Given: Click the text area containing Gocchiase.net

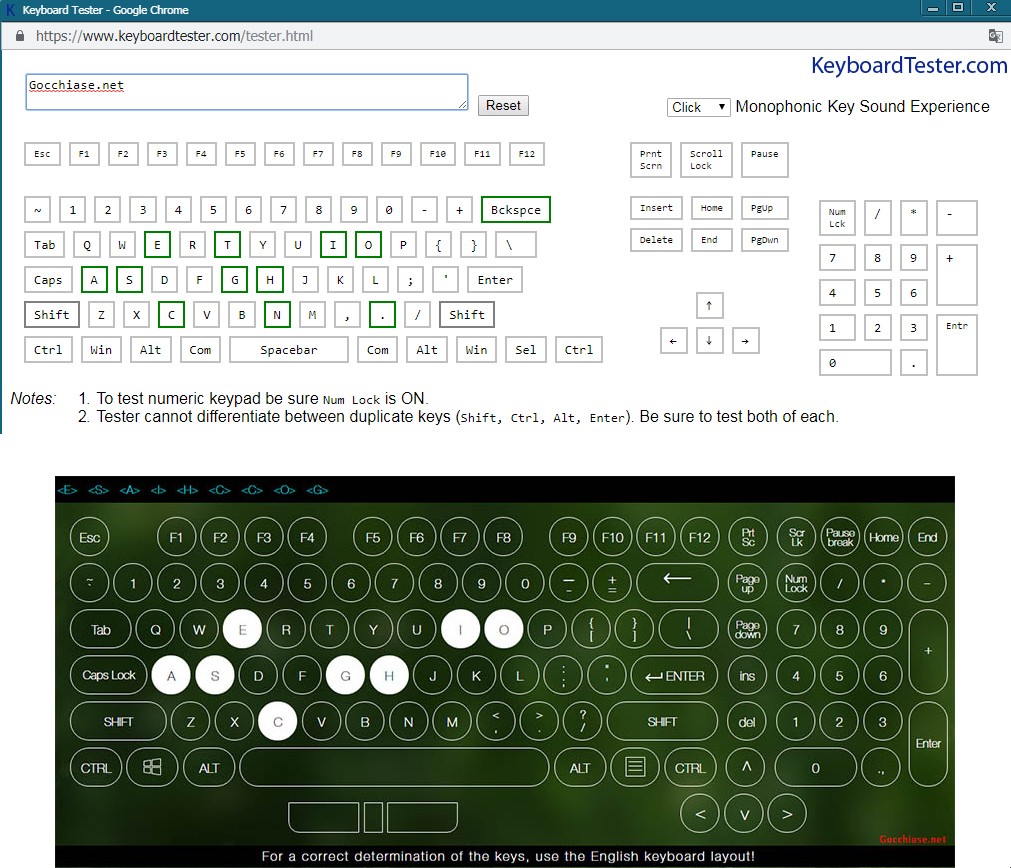Looking at the screenshot, I should [246, 92].
